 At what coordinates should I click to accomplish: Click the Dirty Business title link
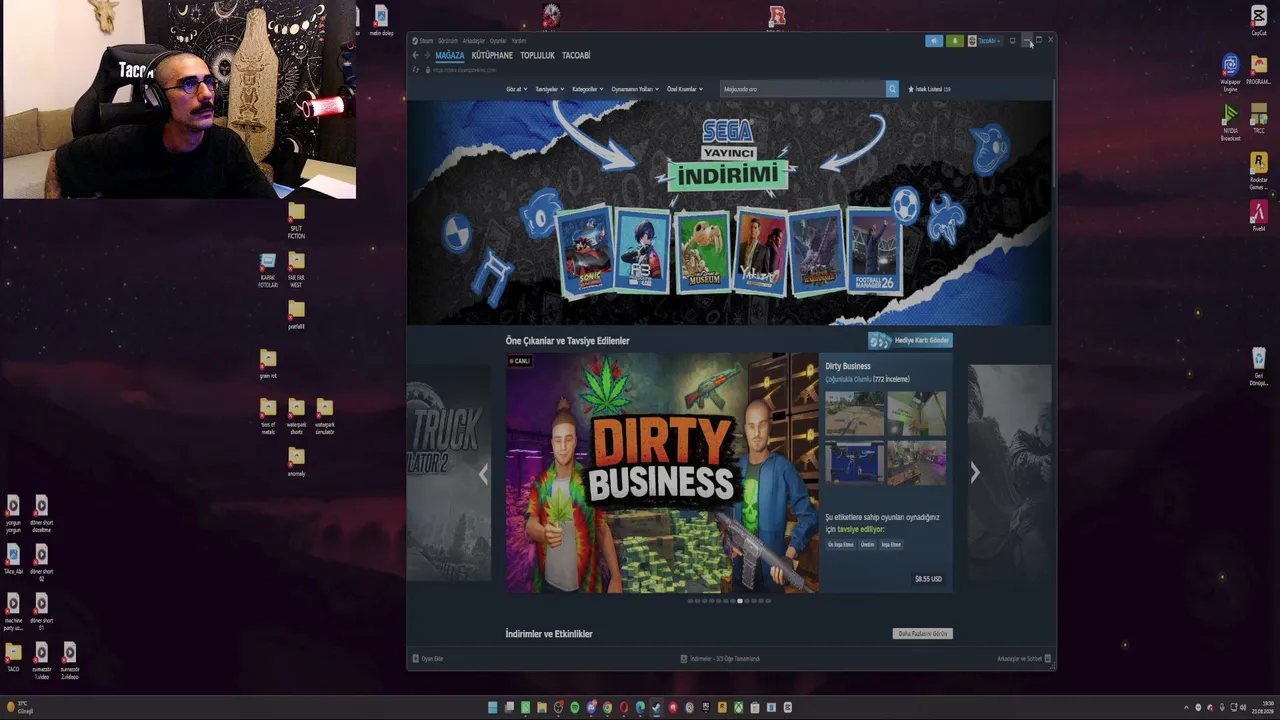click(x=848, y=367)
